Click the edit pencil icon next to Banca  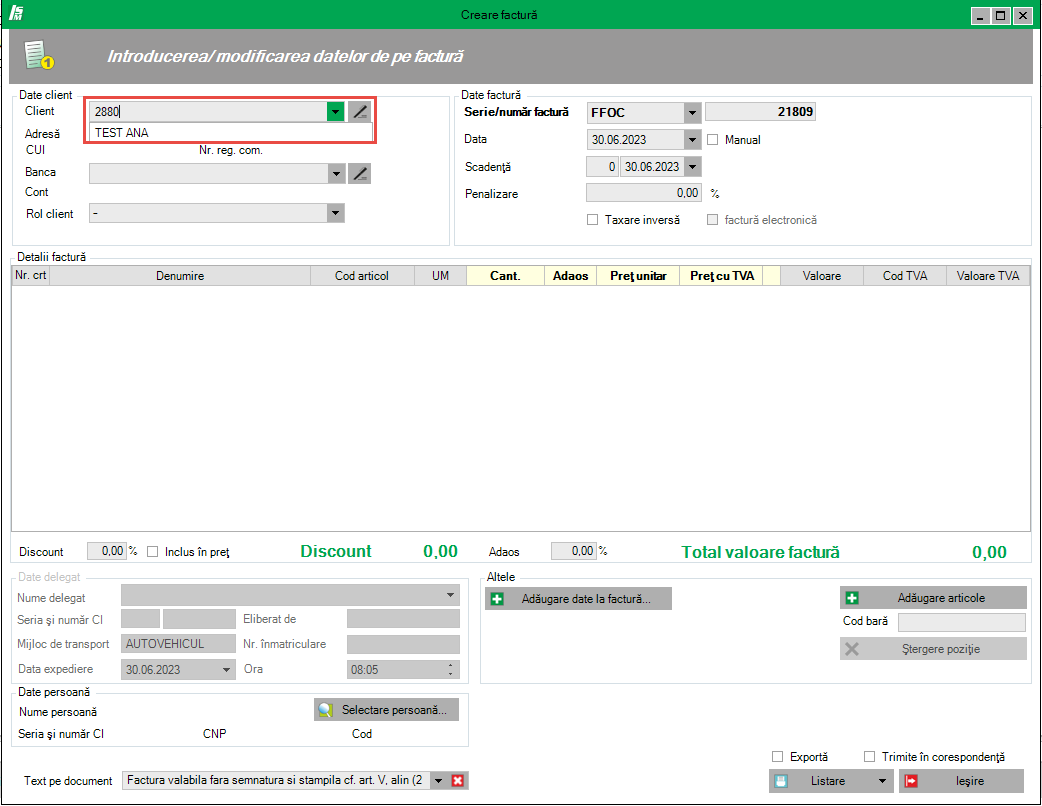(x=360, y=174)
